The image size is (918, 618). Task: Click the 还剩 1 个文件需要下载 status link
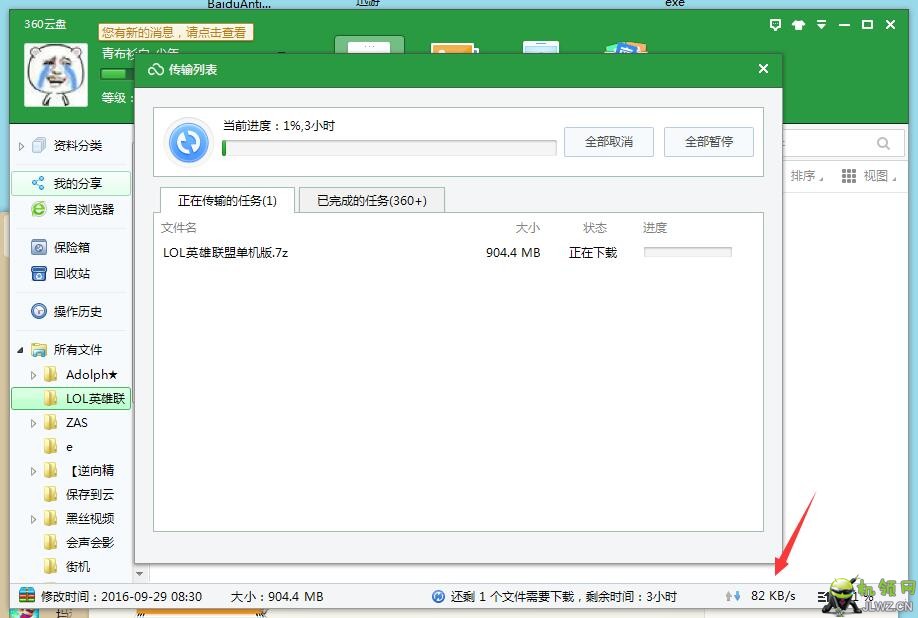564,596
